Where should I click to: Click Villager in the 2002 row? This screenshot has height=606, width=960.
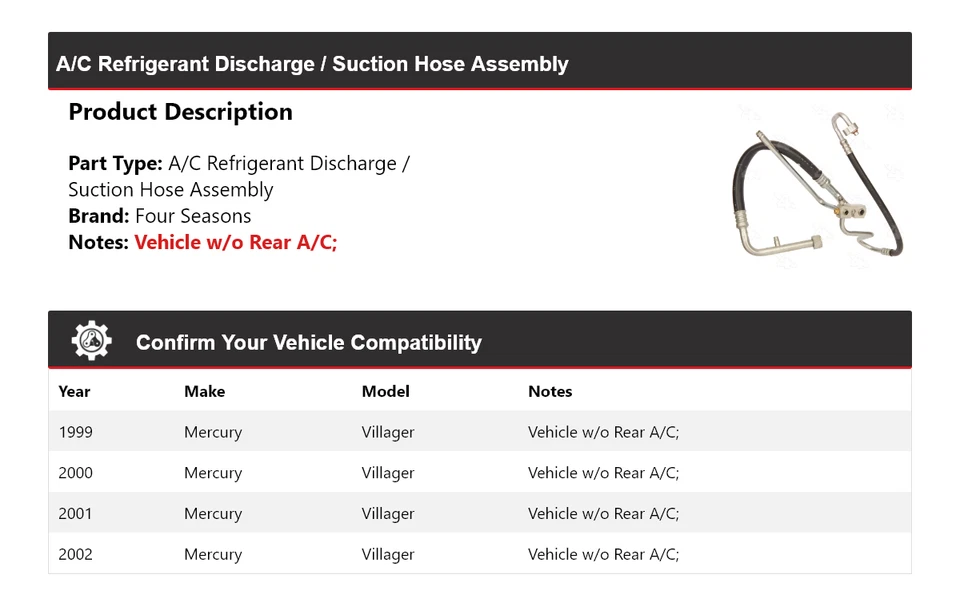(388, 554)
